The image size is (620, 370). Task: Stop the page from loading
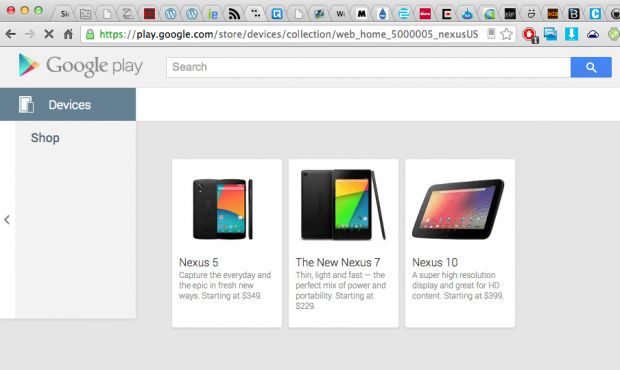click(x=49, y=34)
